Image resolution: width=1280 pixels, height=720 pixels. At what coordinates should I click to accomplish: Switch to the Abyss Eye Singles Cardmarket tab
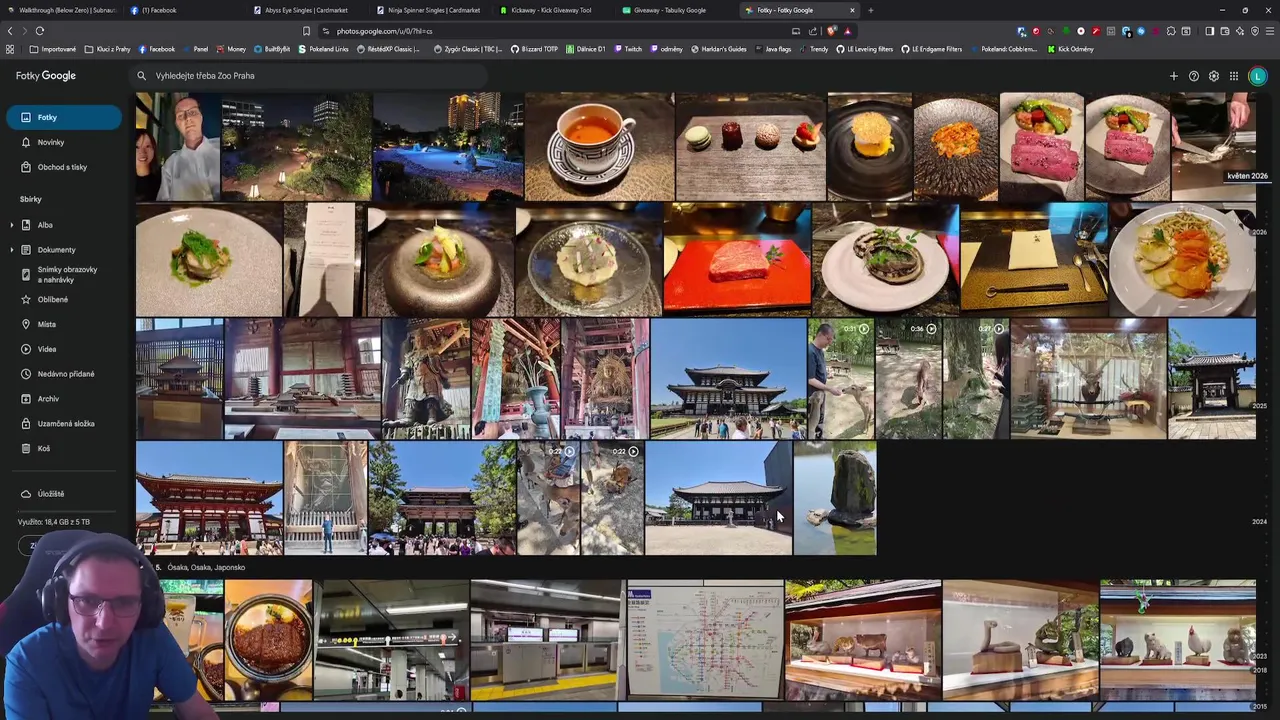tap(307, 10)
